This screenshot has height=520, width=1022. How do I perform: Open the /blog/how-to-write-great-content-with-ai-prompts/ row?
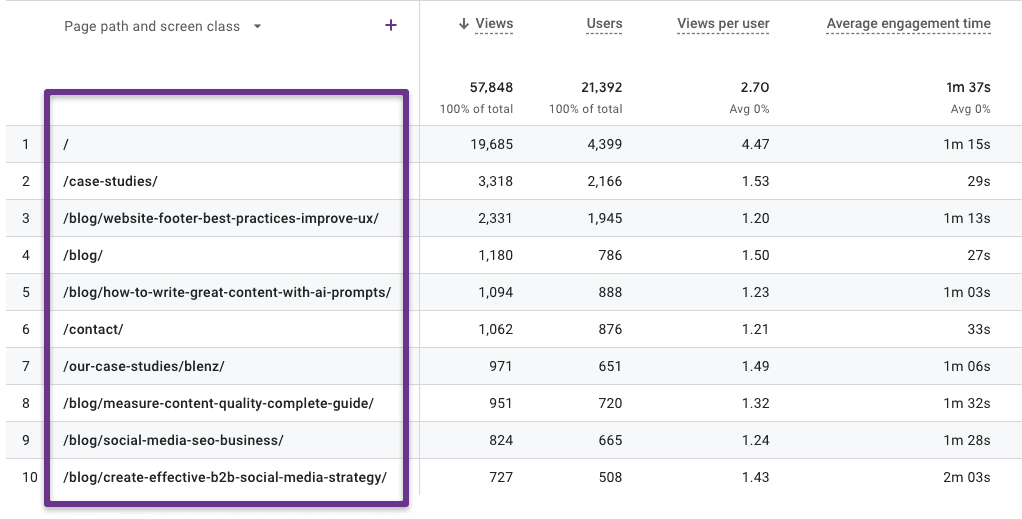coord(226,292)
